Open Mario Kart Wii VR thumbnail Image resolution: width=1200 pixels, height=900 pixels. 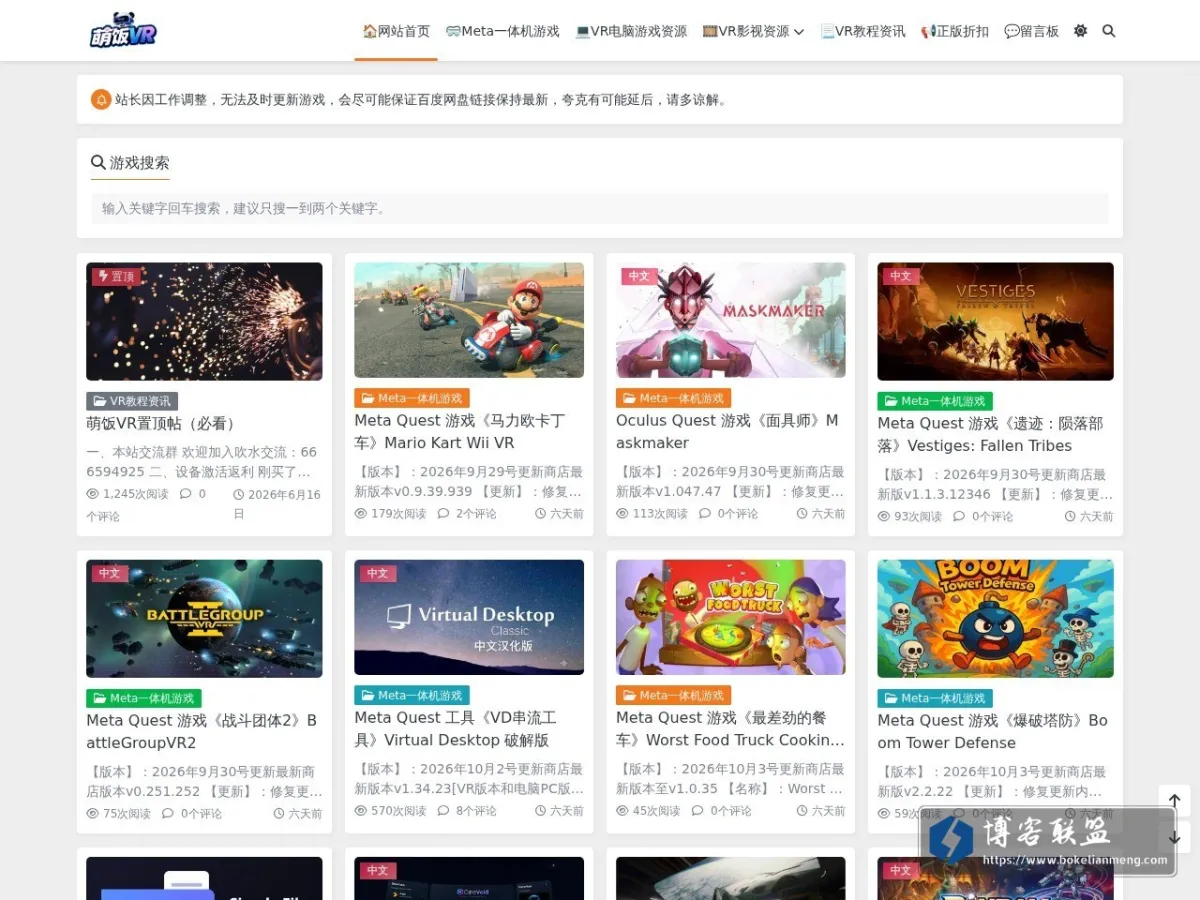[469, 320]
